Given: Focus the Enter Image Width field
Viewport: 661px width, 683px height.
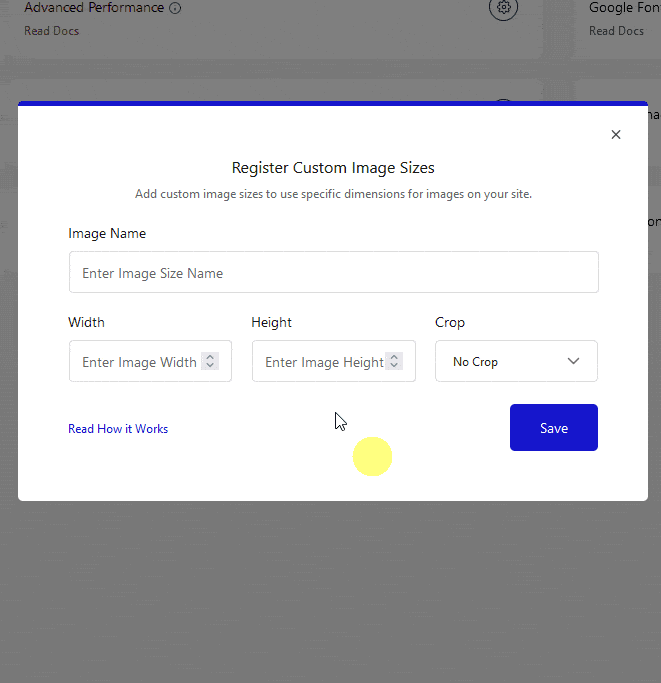Looking at the screenshot, I should point(150,361).
